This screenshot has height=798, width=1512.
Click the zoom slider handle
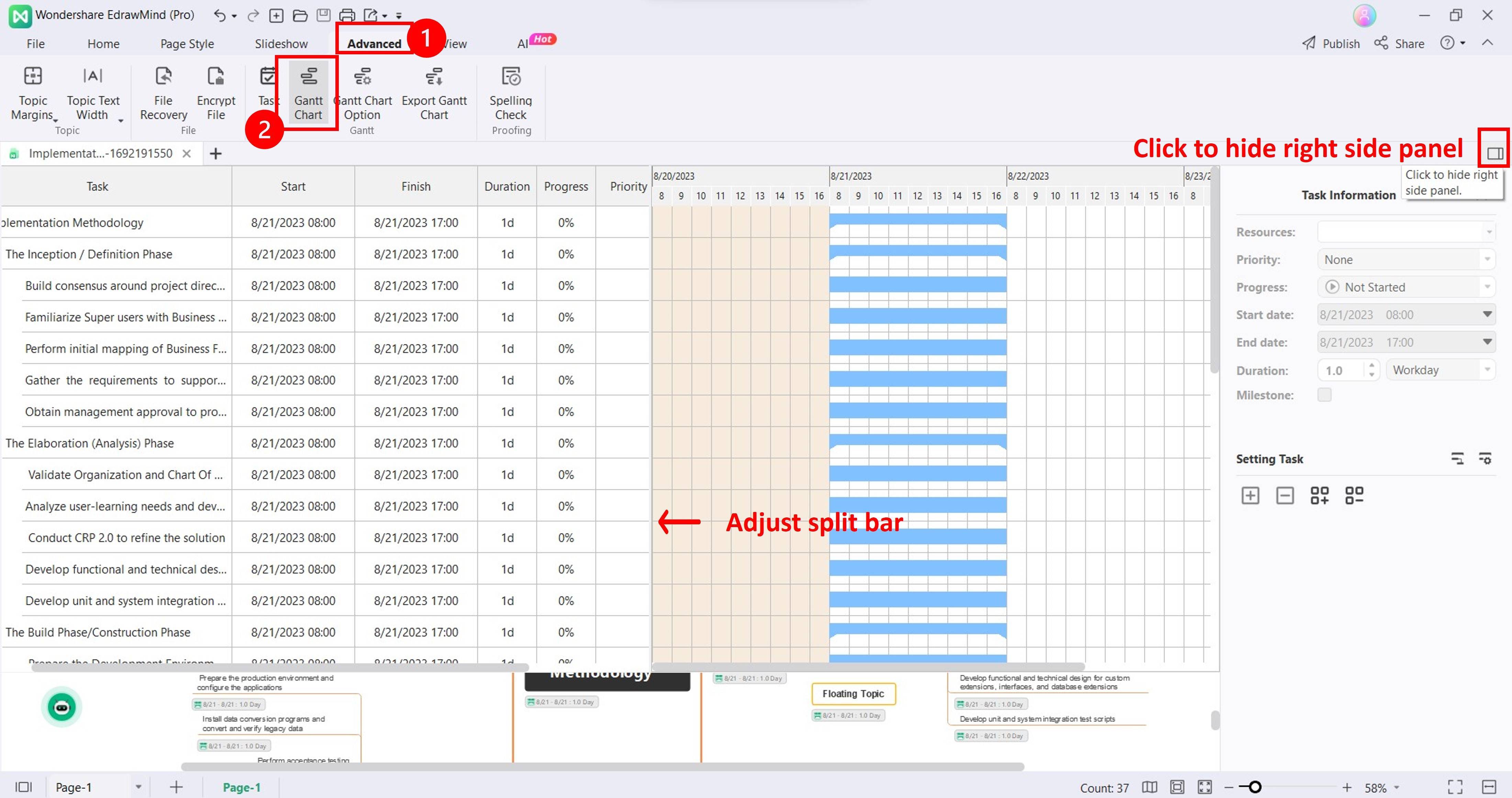[1254, 787]
